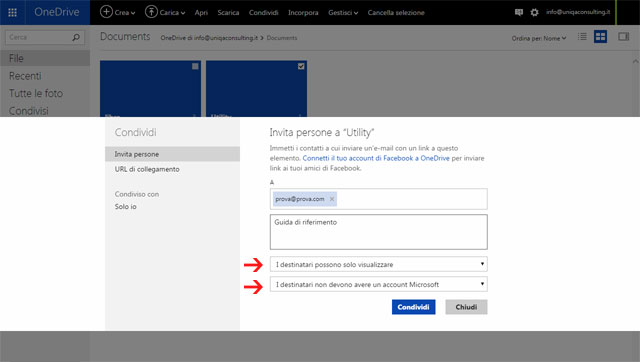Select File in the sidebar
640x362 pixels.
(45, 58)
